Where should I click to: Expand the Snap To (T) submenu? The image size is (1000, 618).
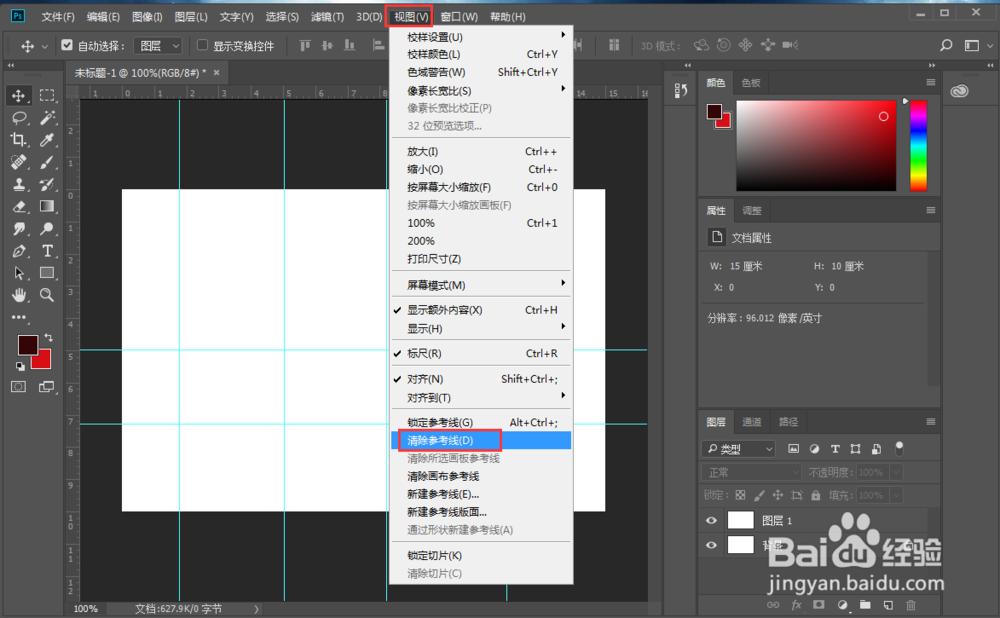click(x=481, y=397)
